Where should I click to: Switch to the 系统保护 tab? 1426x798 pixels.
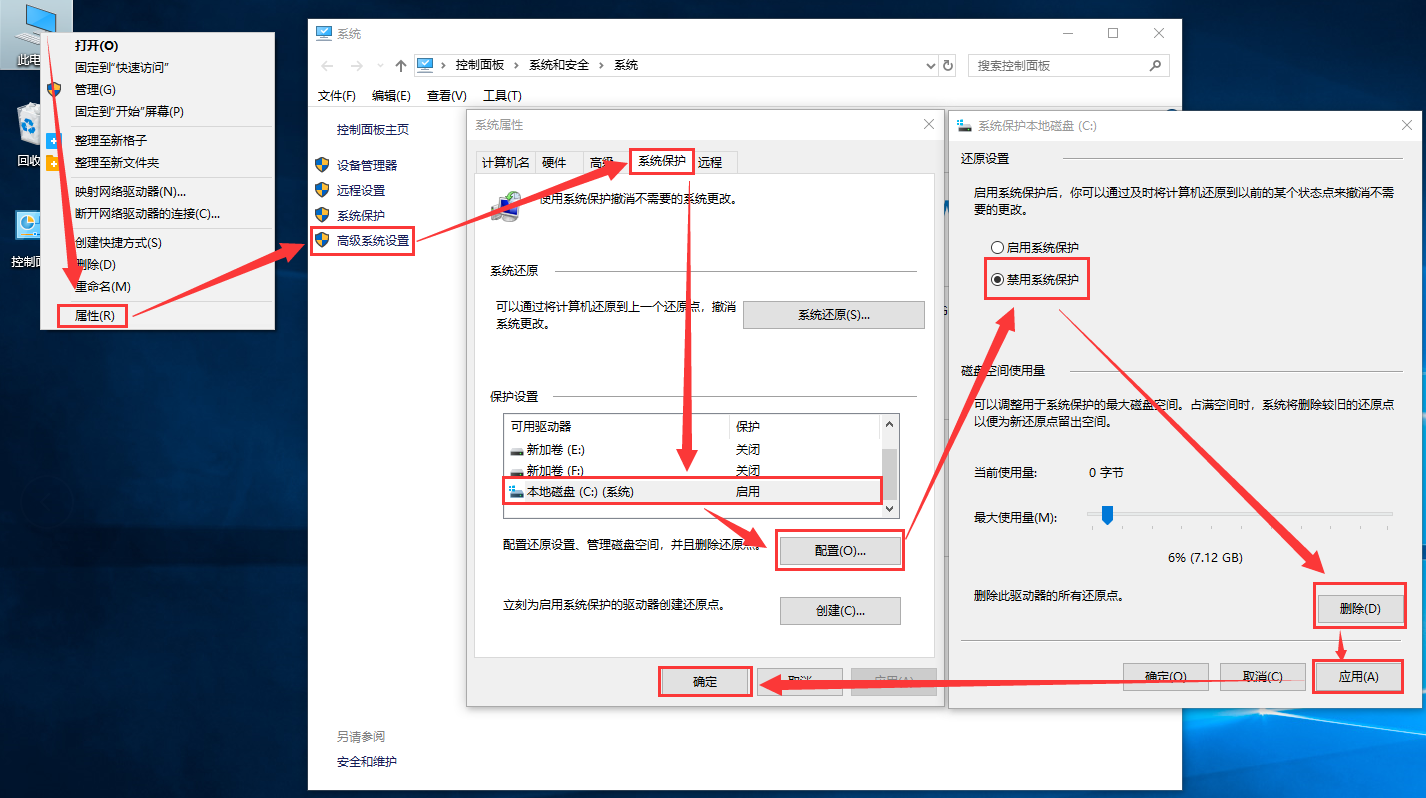coord(662,162)
